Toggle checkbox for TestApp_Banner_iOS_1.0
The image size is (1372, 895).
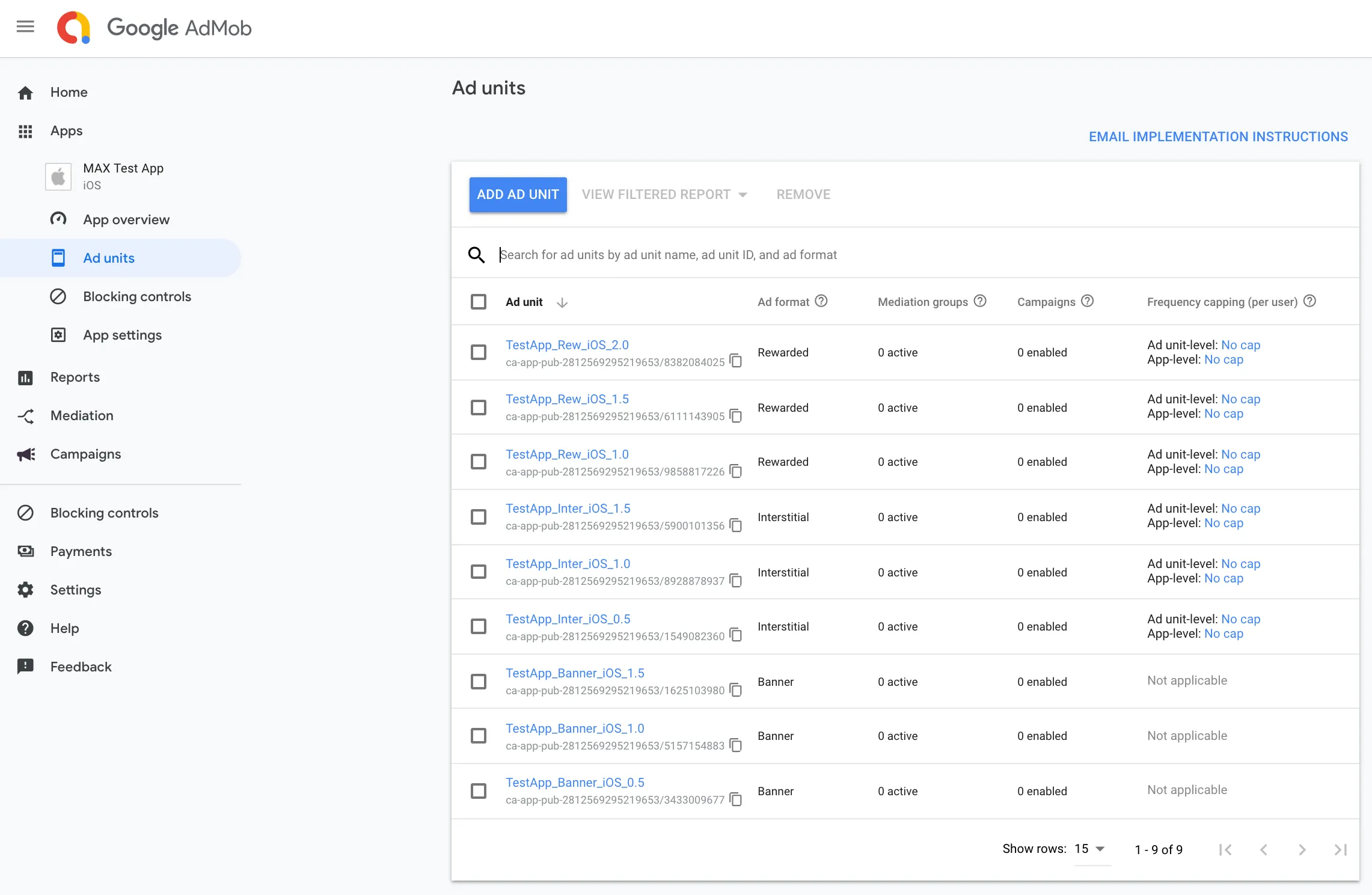[x=479, y=736]
